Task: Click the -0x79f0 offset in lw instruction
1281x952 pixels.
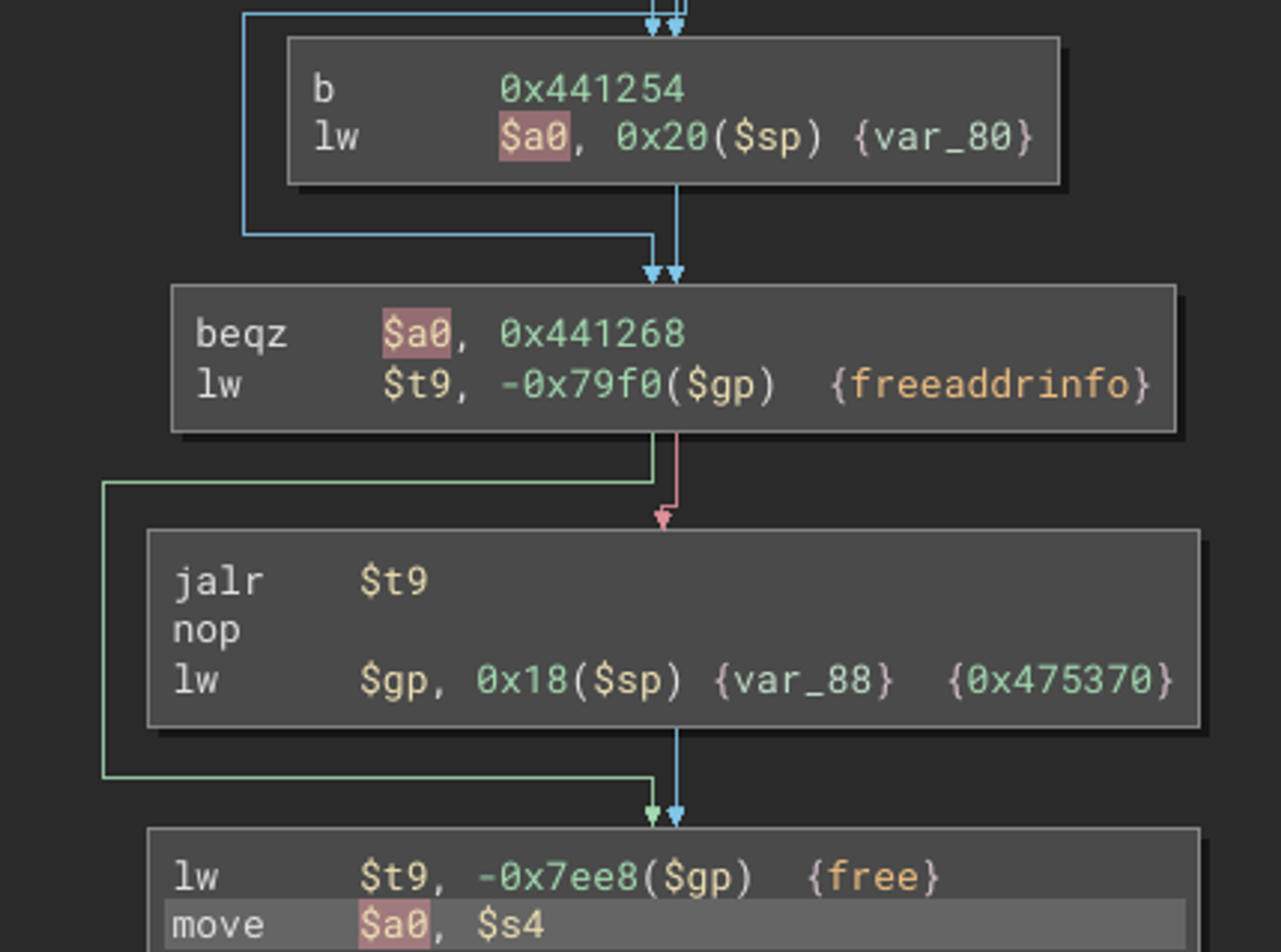Action: [580, 385]
